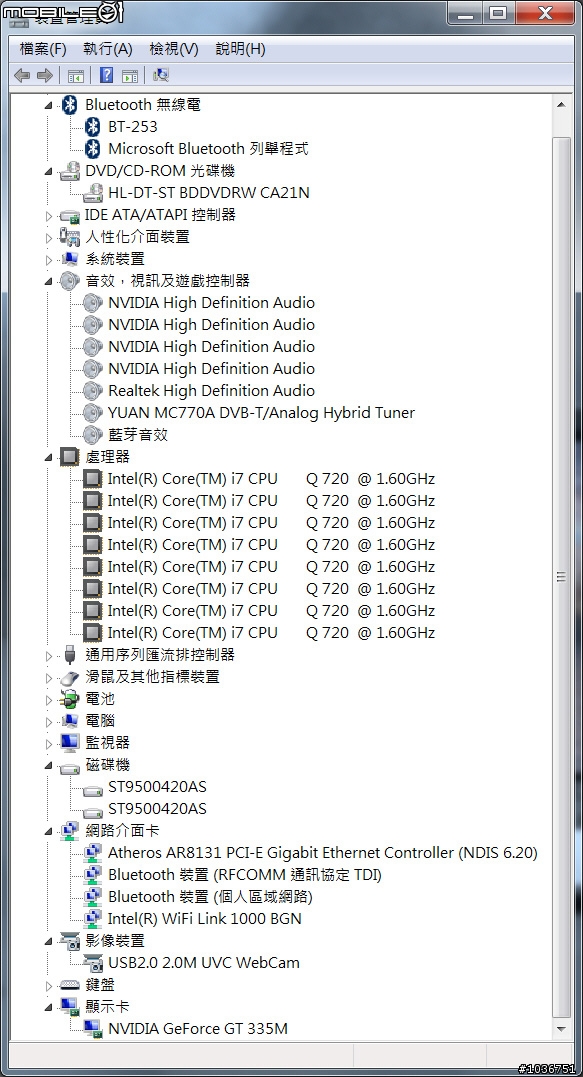Collapse the 音效，視訊及遊戲控制器 category
Image resolution: width=583 pixels, height=1077 pixels.
coord(48,281)
